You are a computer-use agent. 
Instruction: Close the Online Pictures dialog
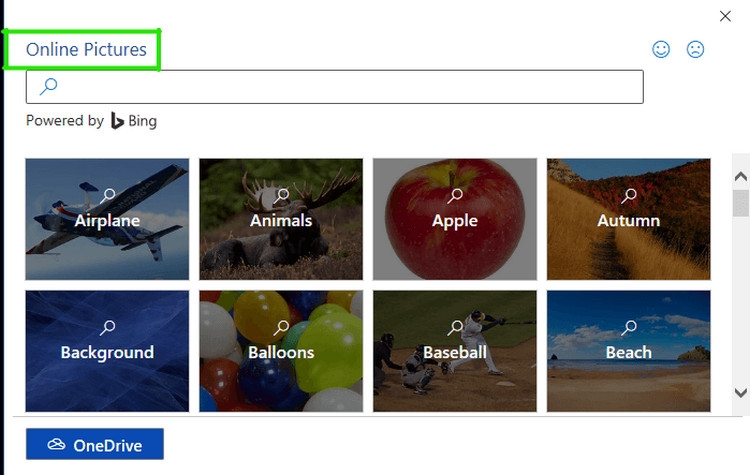tap(725, 16)
